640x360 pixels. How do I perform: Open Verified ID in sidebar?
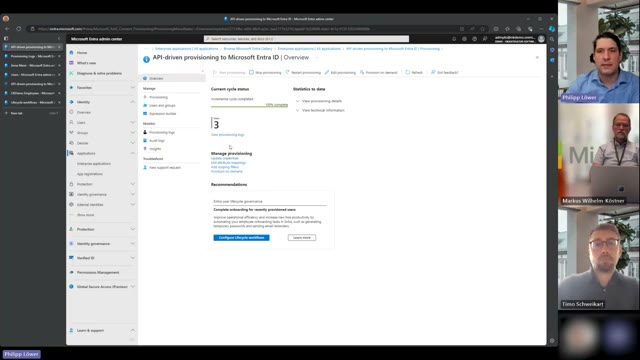[86, 258]
